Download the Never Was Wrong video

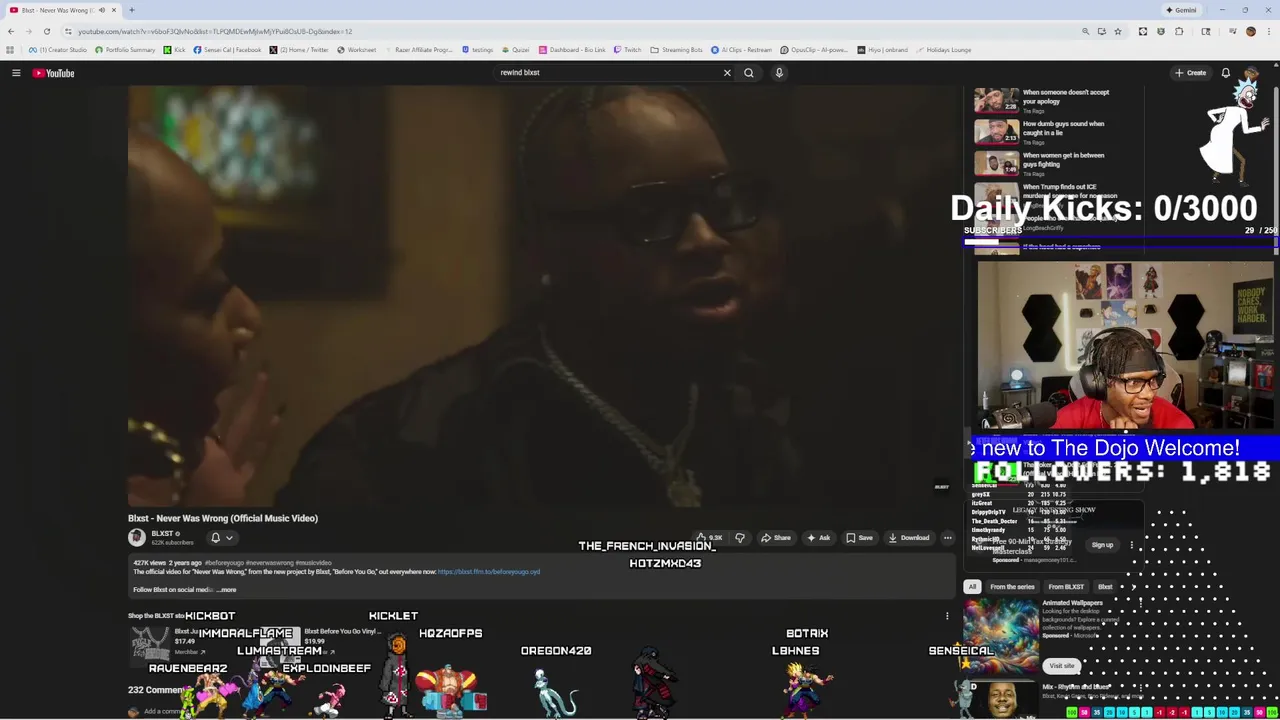(909, 538)
